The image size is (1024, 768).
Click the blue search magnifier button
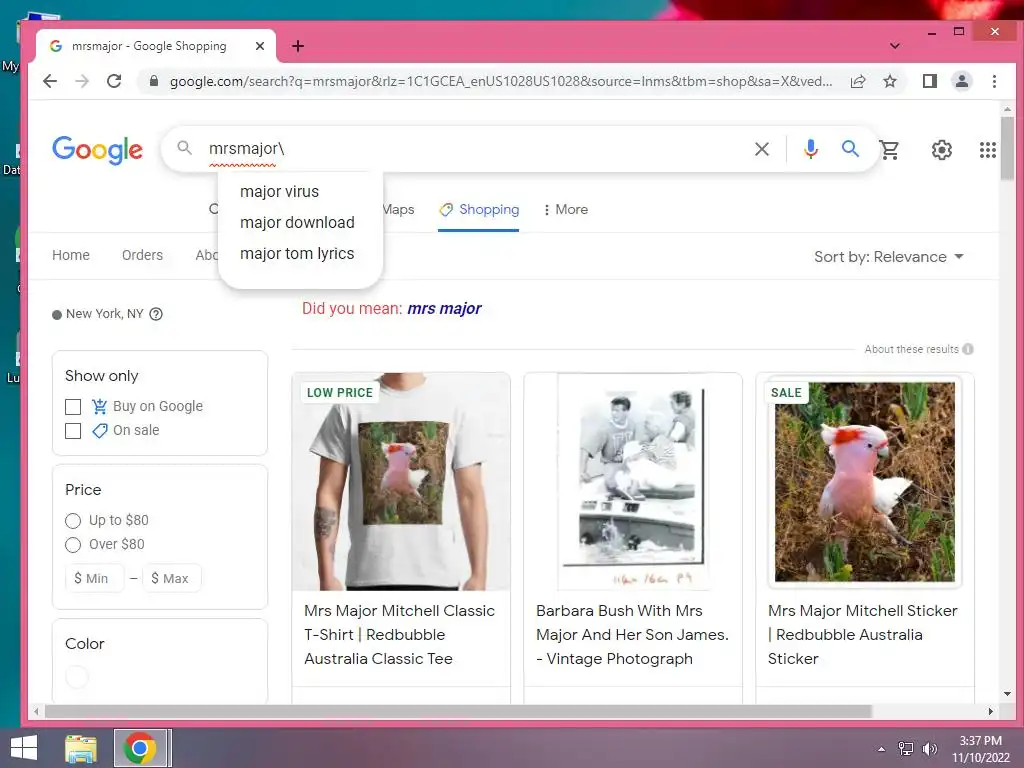coord(850,149)
